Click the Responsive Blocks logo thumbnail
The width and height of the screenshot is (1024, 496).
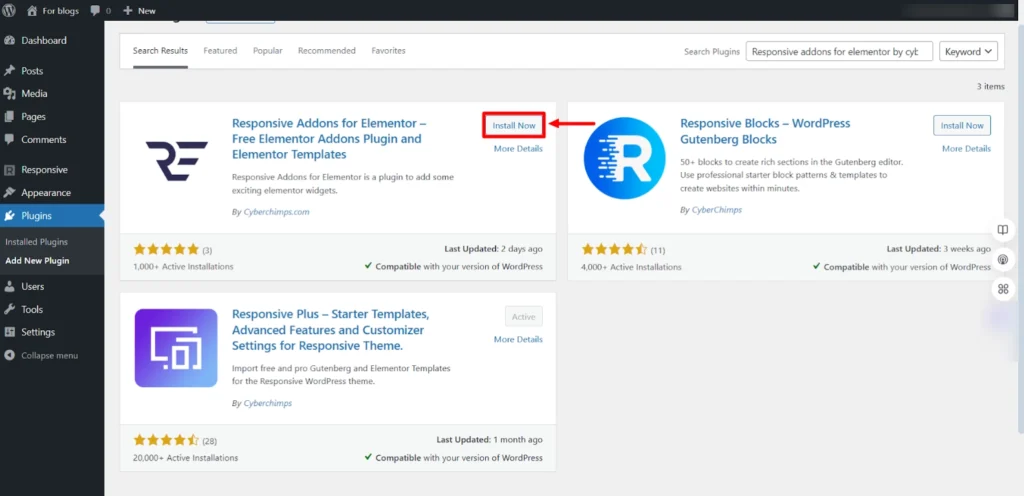[624, 159]
